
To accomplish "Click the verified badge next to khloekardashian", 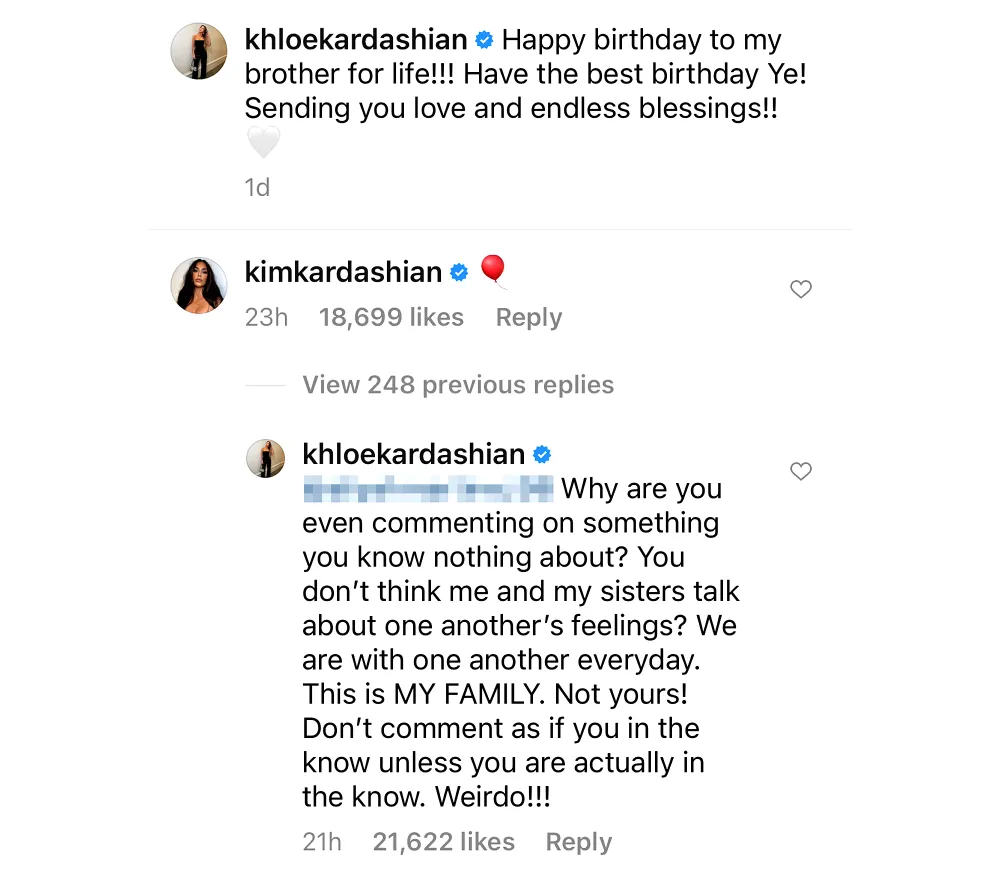I will [484, 40].
